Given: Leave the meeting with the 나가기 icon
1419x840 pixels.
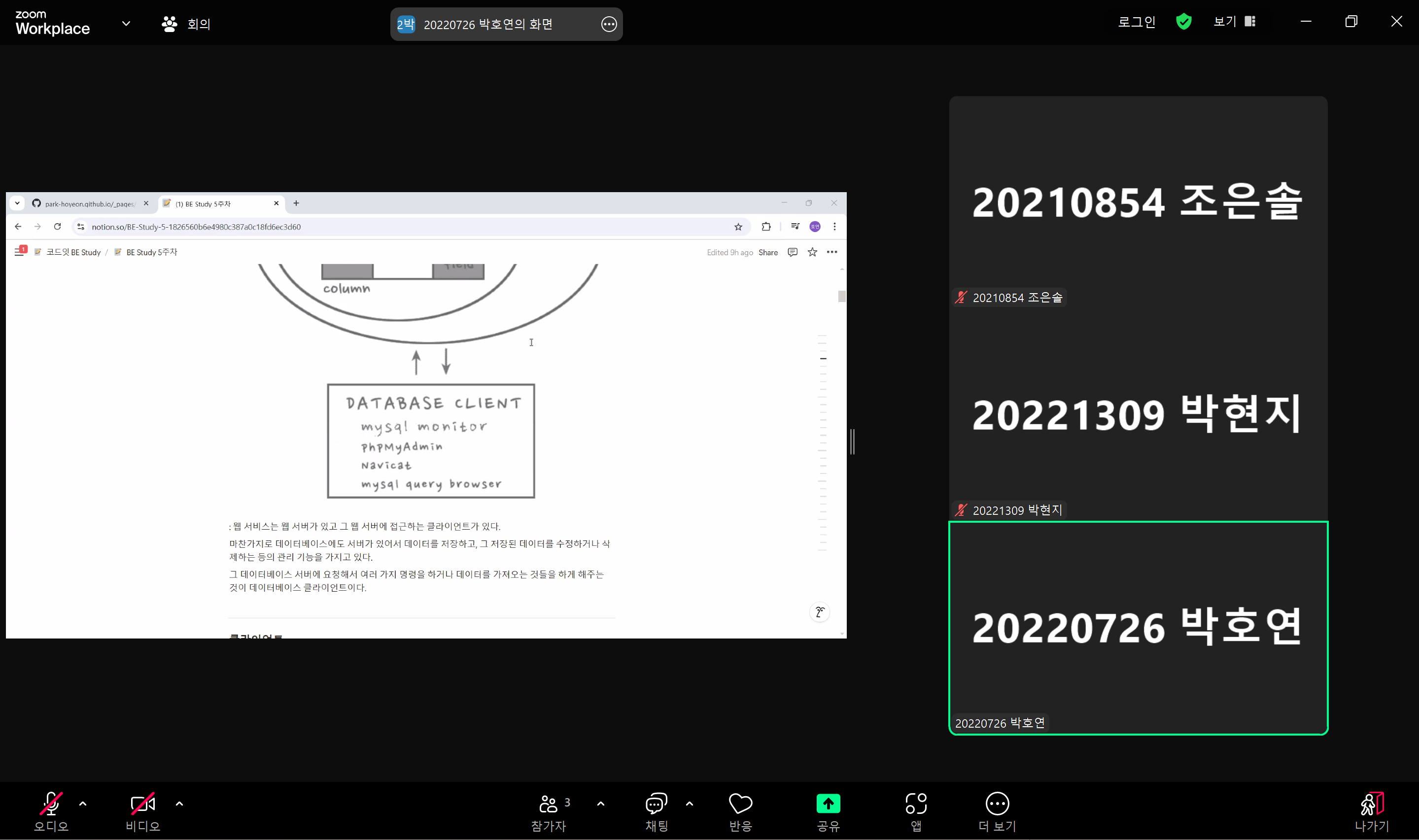Looking at the screenshot, I should point(1371,810).
